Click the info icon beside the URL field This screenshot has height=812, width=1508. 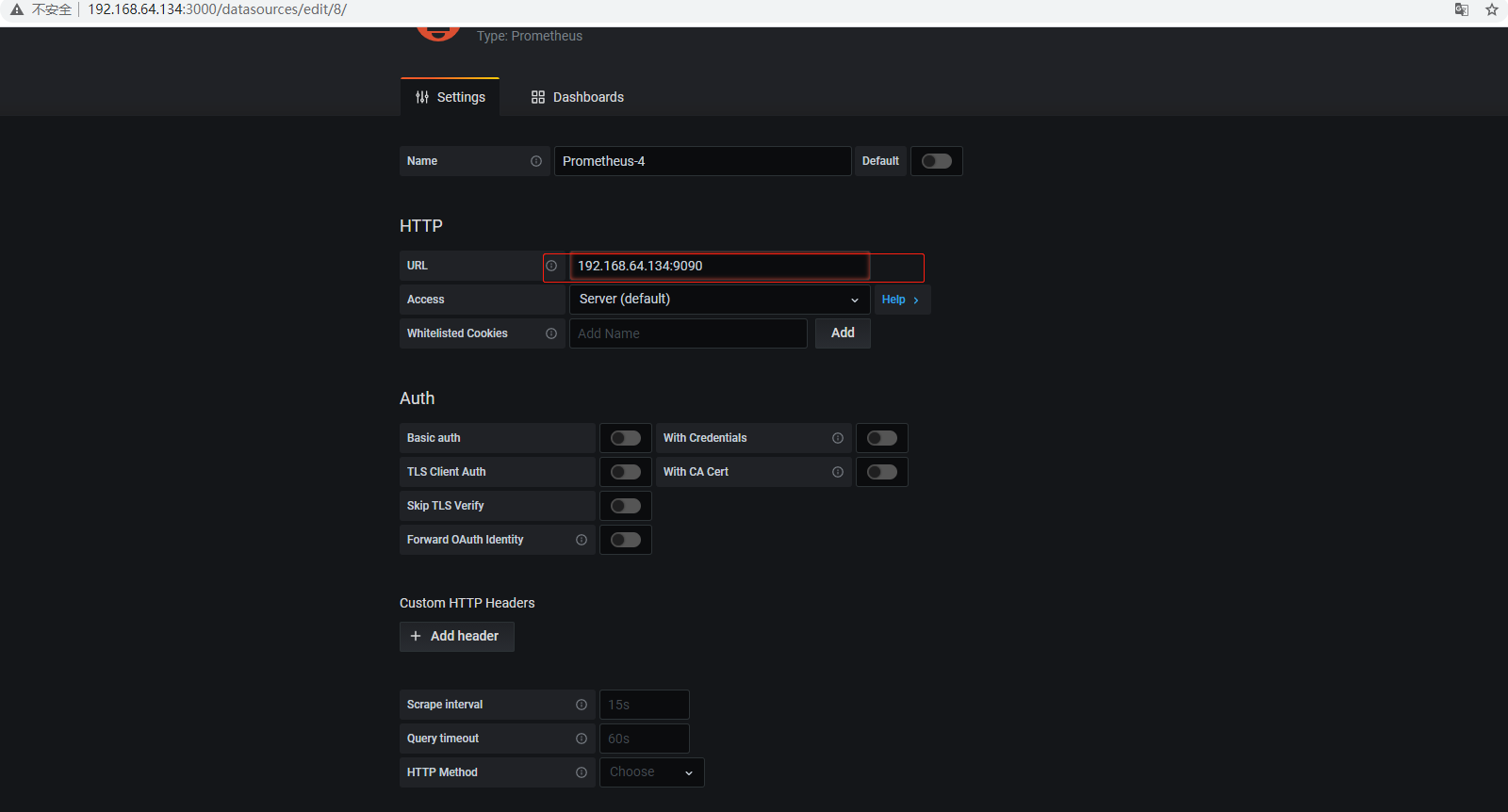tap(551, 266)
